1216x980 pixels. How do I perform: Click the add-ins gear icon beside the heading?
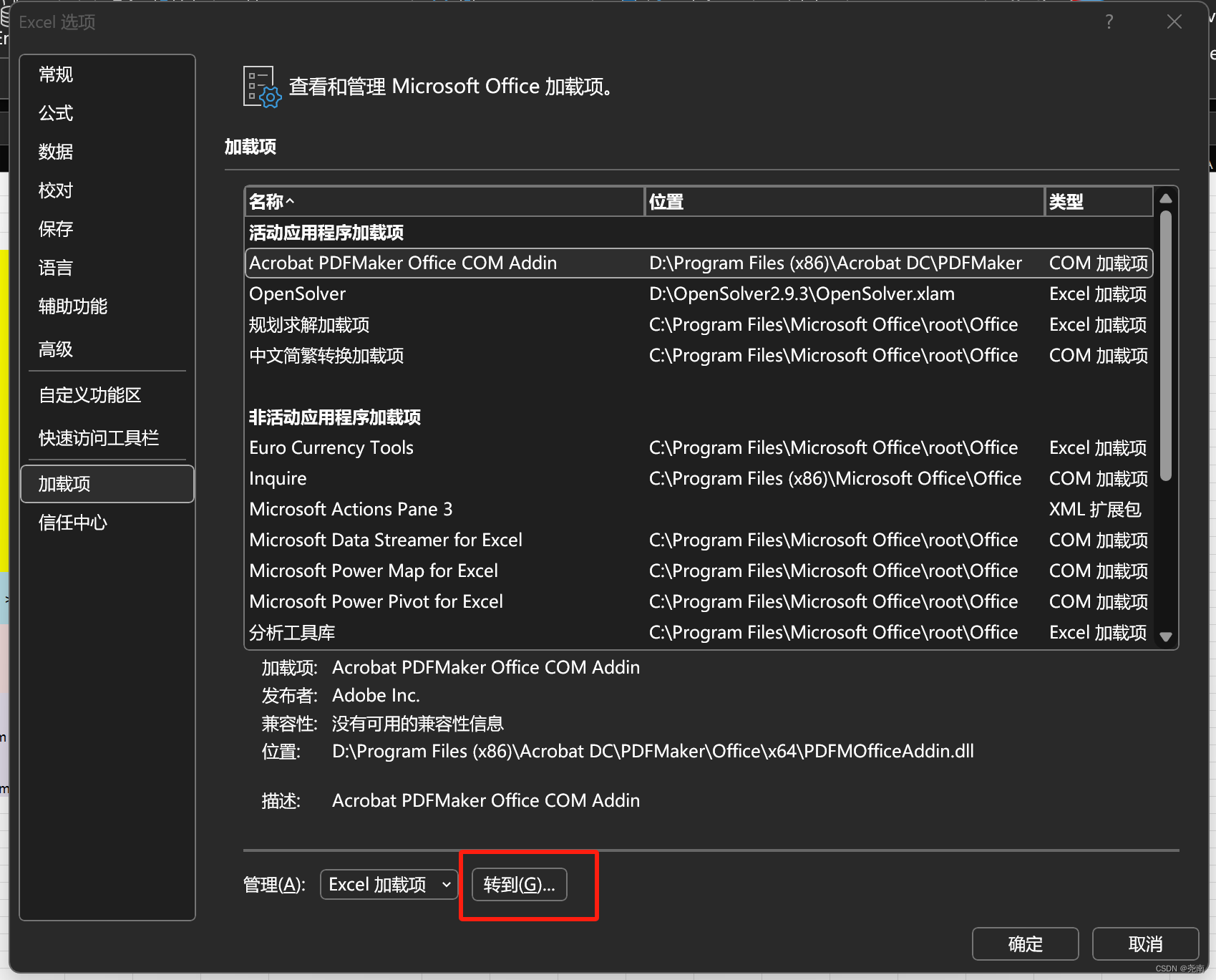click(261, 86)
